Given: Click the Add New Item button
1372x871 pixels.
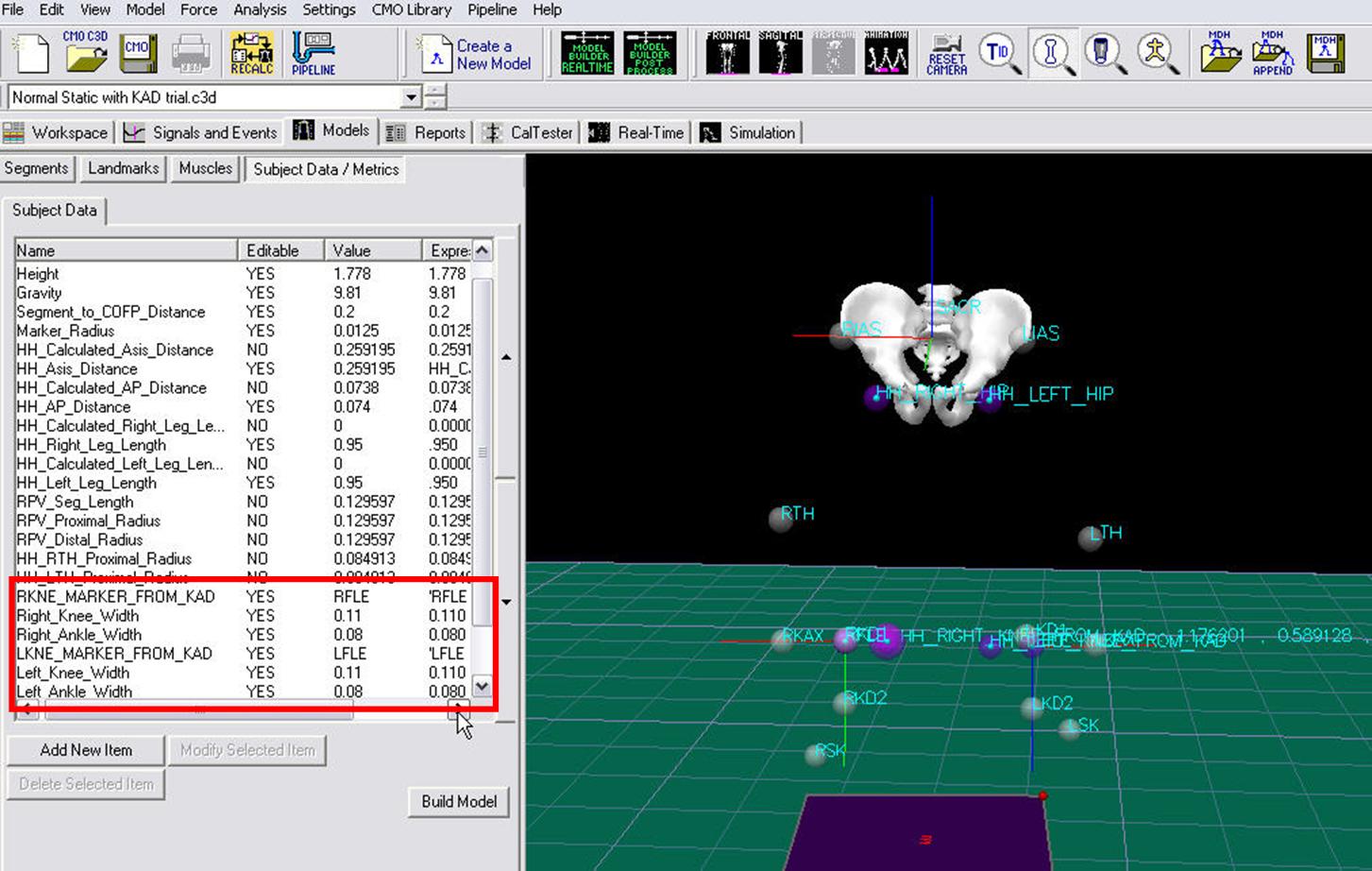Looking at the screenshot, I should point(86,750).
